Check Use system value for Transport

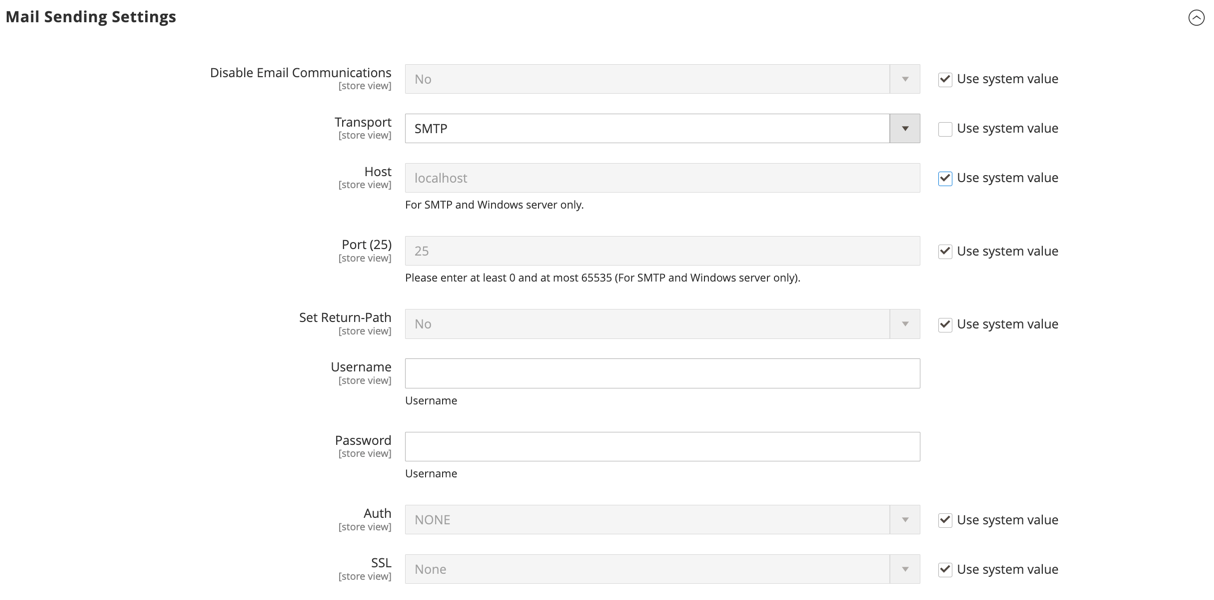(x=945, y=129)
